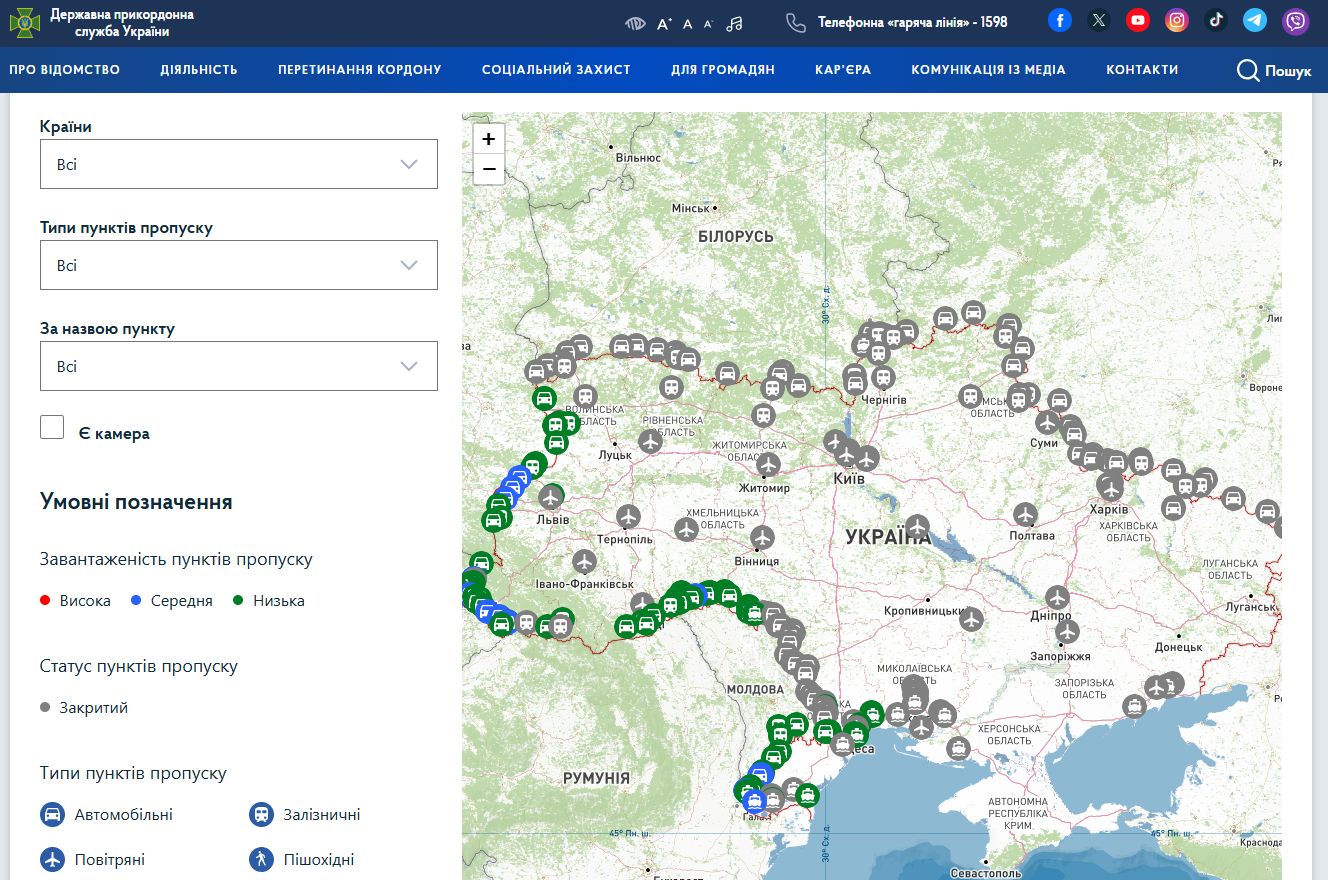Expand the 'Країни' dropdown
The image size is (1328, 880).
pos(239,164)
